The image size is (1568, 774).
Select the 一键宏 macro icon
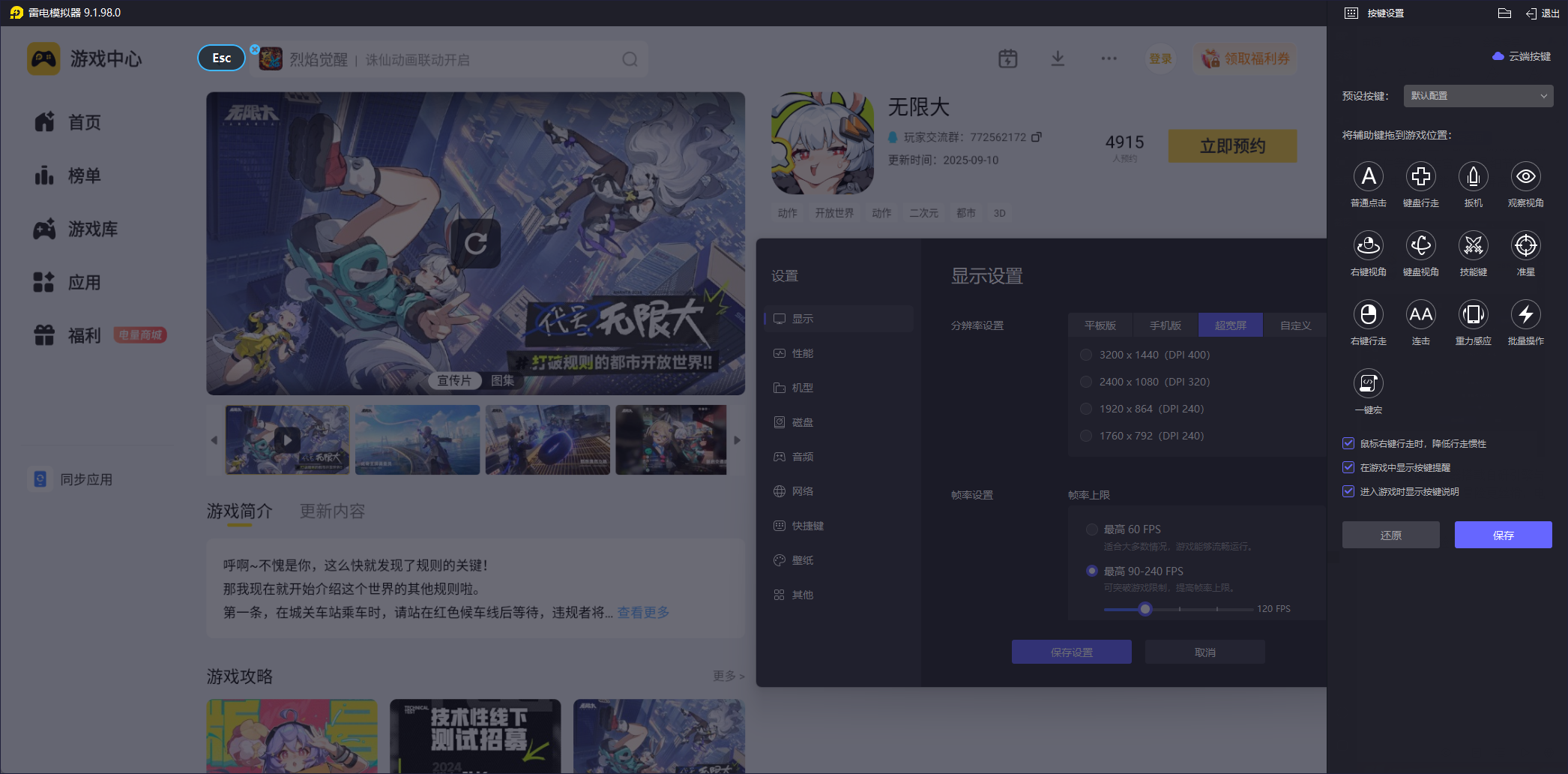pos(1368,384)
